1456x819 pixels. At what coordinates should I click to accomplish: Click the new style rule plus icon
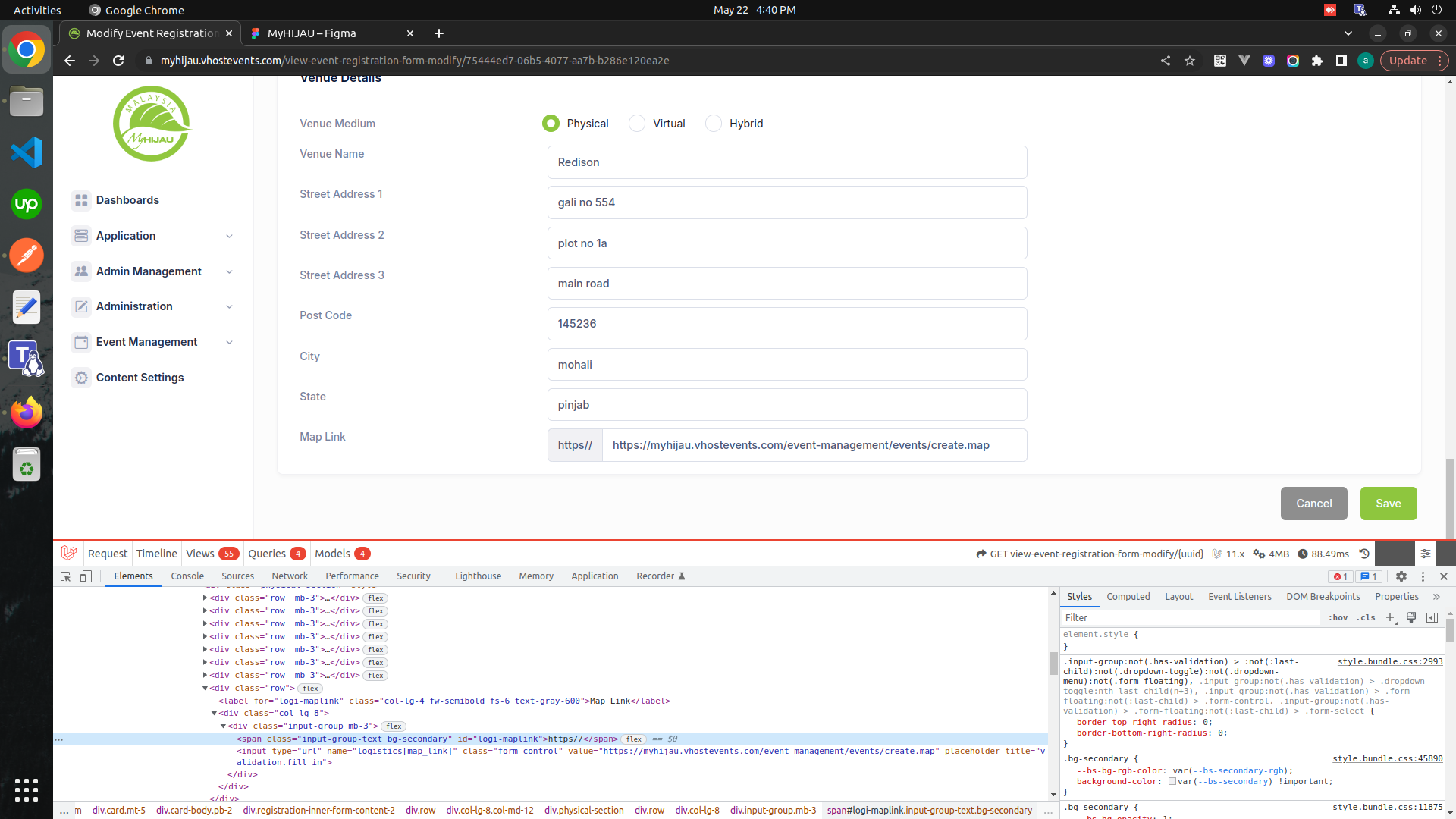(1390, 617)
